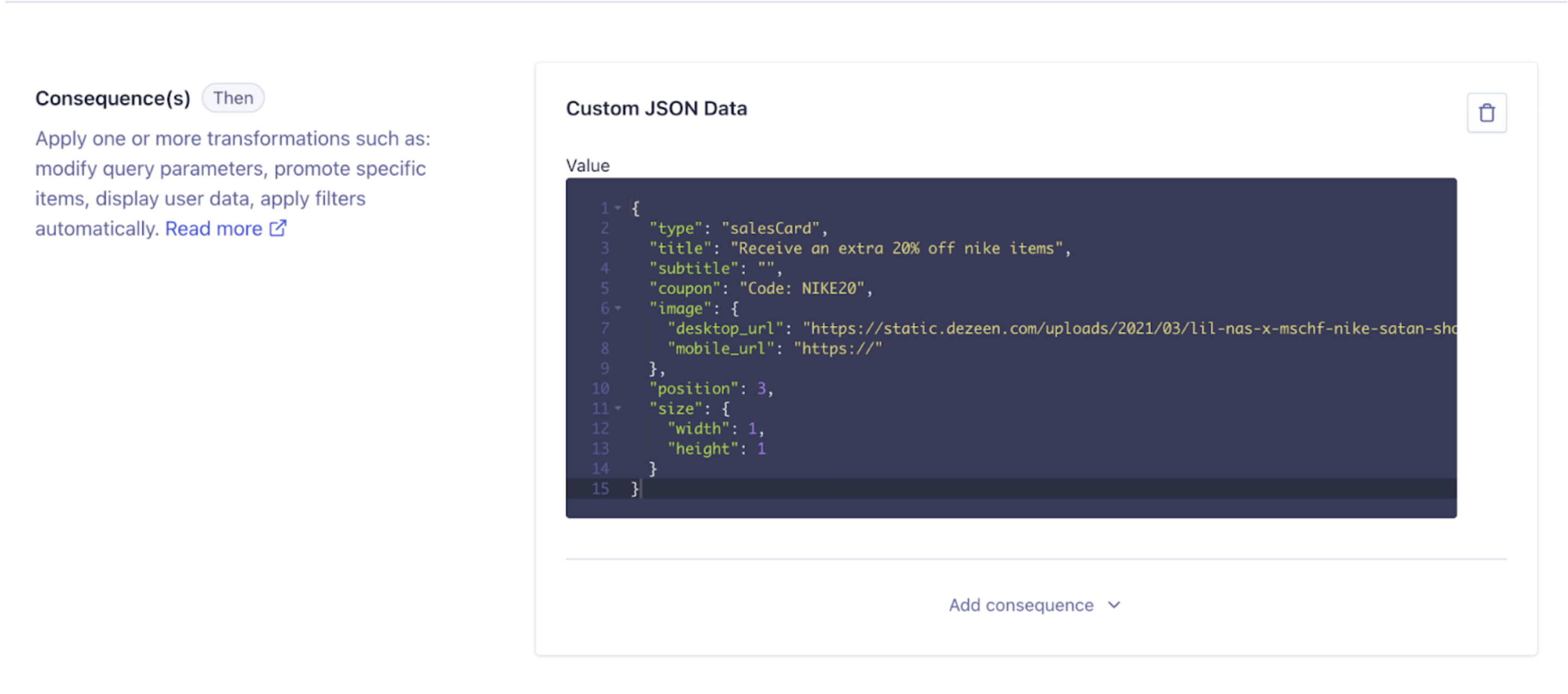Click the Custom JSON Data heading
1568x694 pixels.
pos(656,108)
